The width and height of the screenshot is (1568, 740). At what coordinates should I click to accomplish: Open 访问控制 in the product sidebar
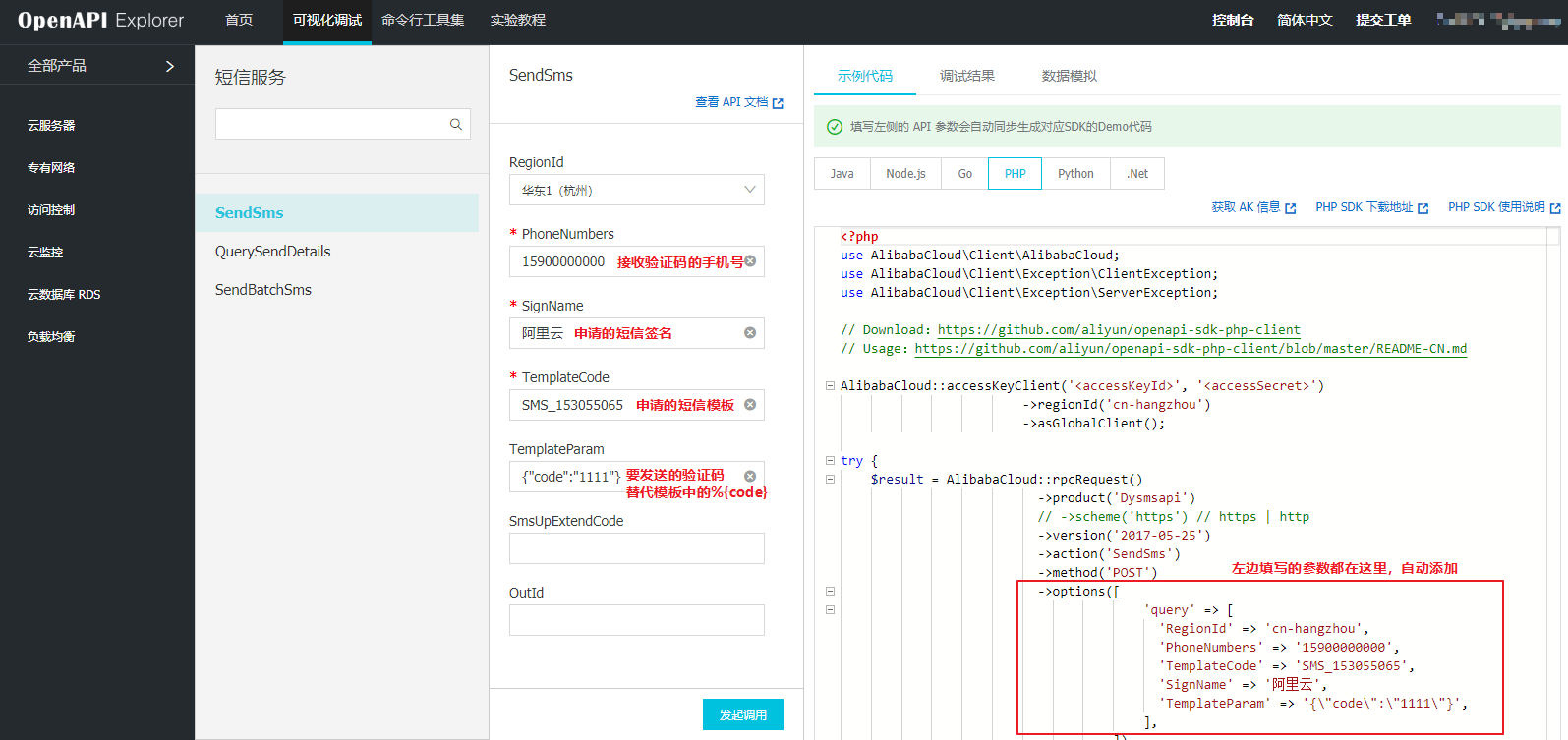[51, 210]
